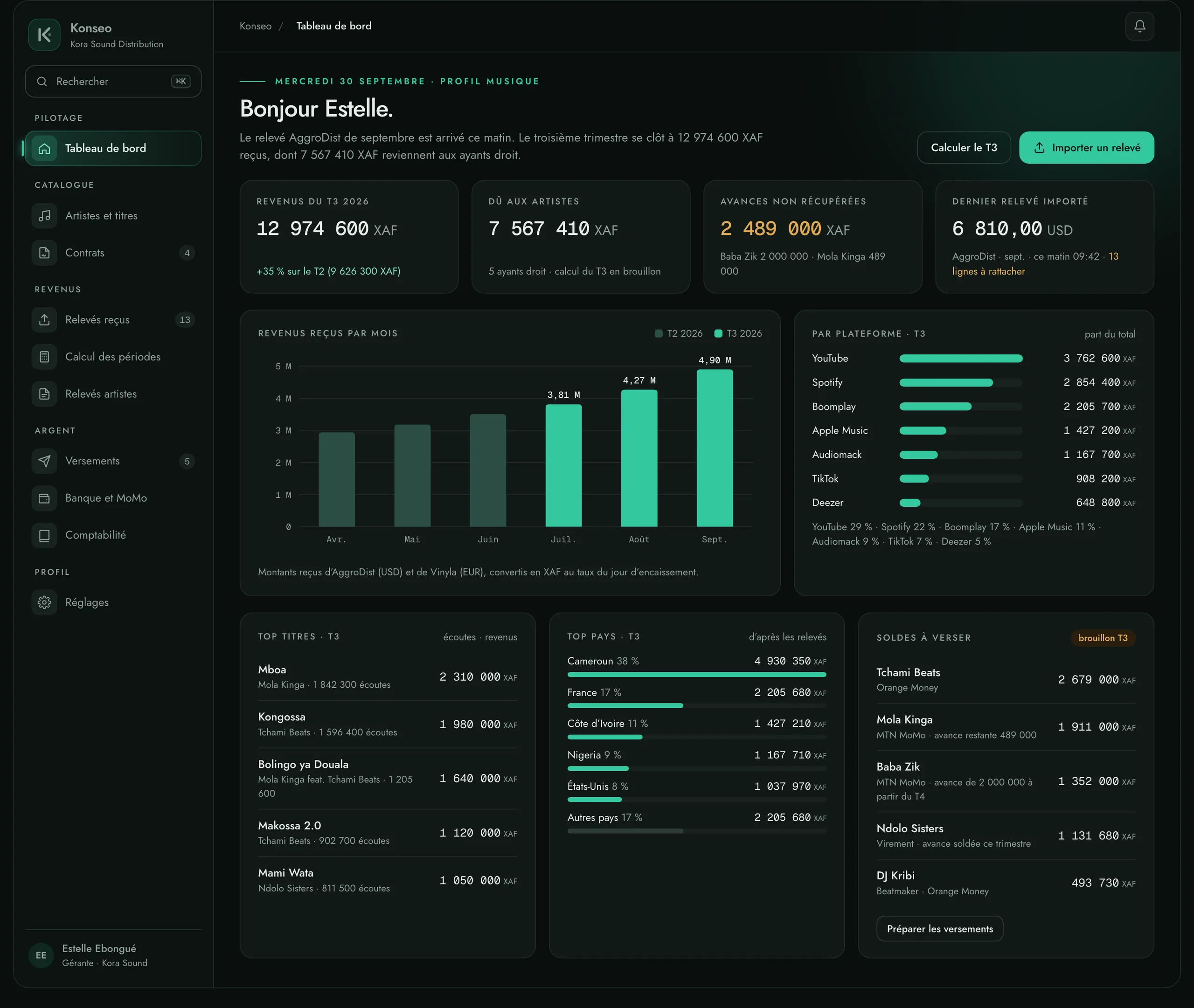Open the Artistes et titres music icon

click(x=44, y=216)
